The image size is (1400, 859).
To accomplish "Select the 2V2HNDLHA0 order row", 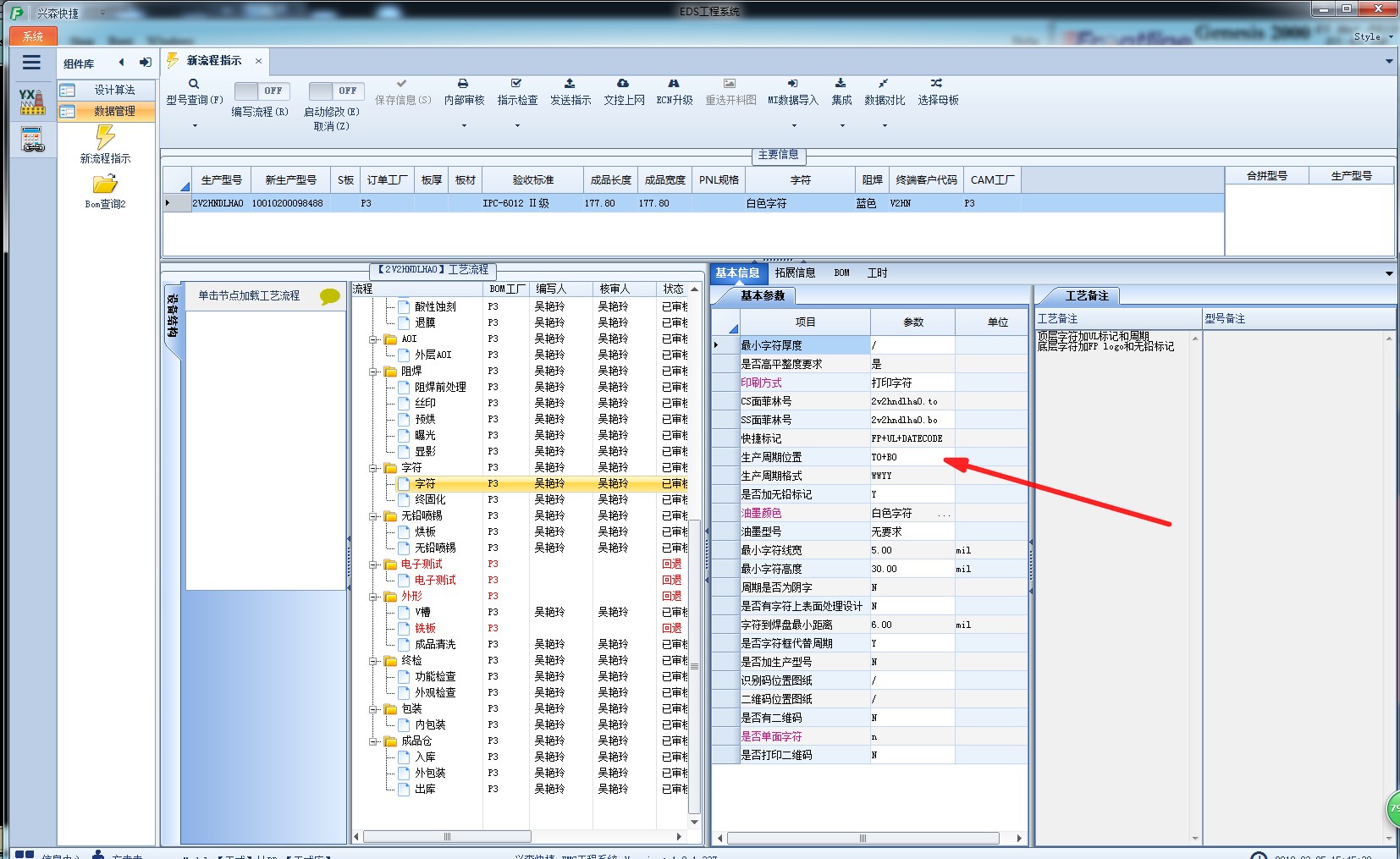I will (693, 203).
